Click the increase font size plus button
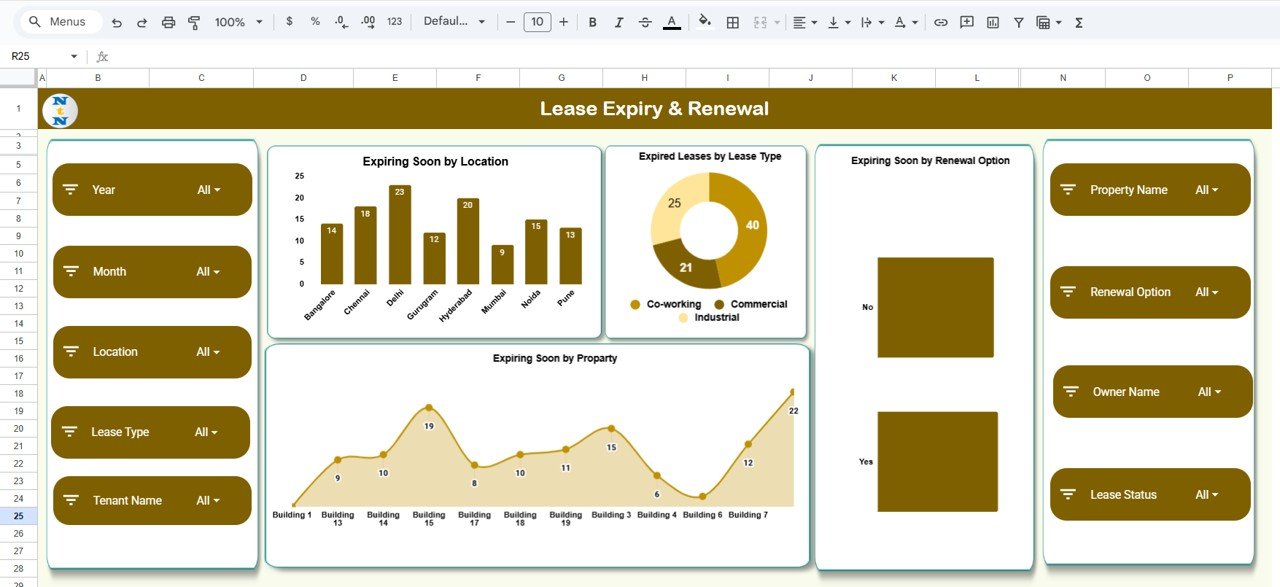This screenshot has width=1280, height=587. tap(564, 22)
